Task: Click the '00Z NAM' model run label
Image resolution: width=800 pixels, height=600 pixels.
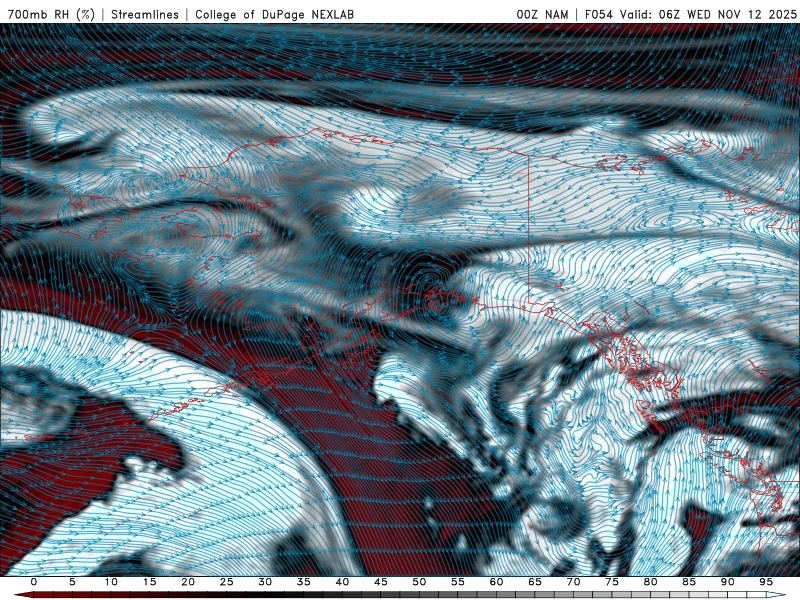Action: (542, 14)
